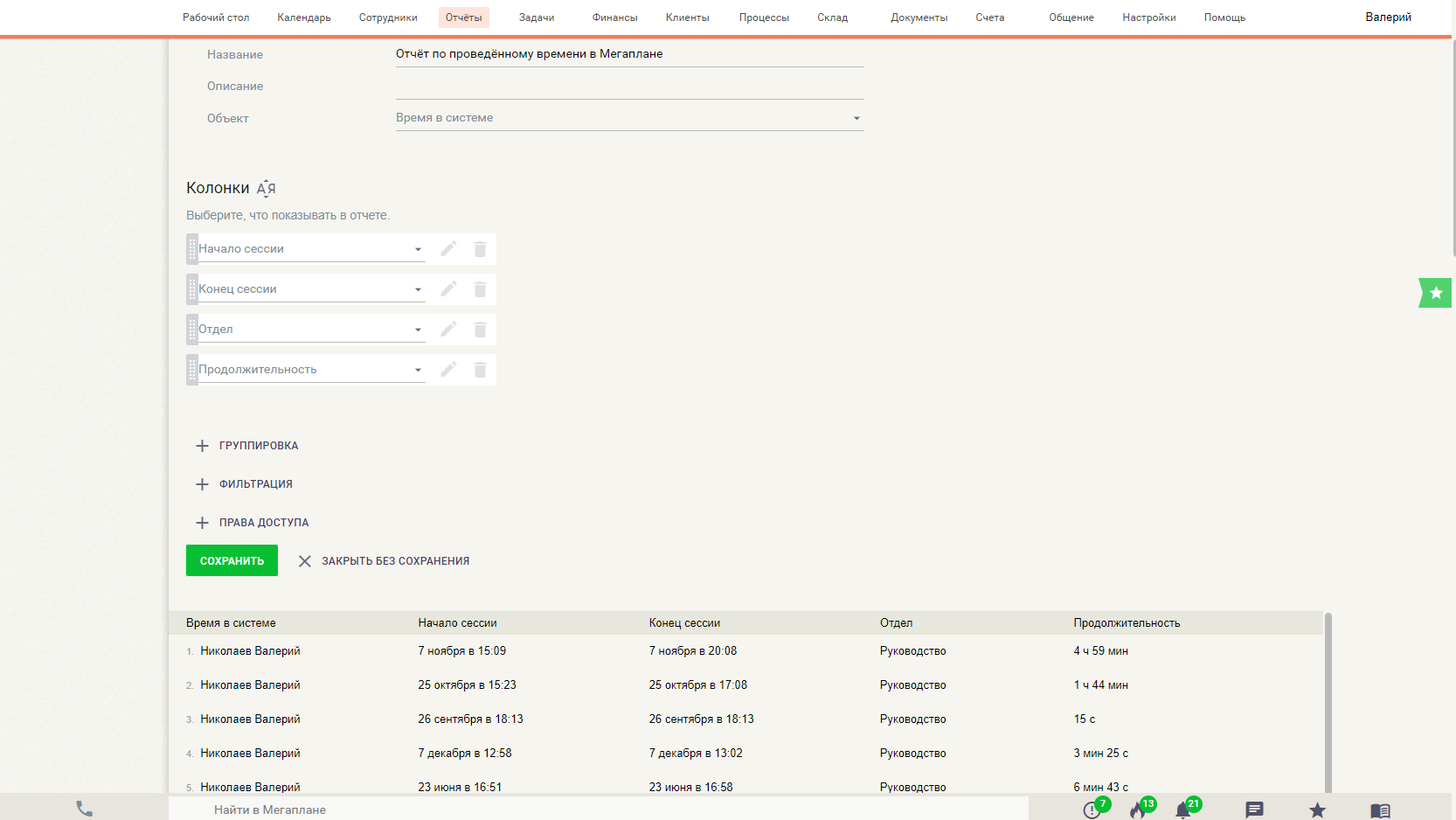The width and height of the screenshot is (1456, 820).
Task: Click the Начало сессии column header in preview
Action: point(457,623)
